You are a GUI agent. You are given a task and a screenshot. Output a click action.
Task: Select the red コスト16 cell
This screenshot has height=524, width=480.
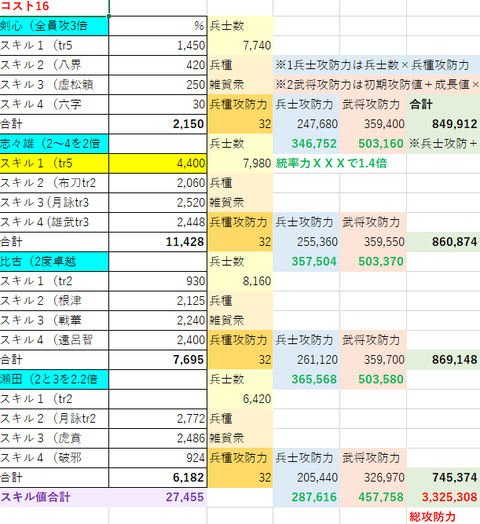tap(54, 6)
